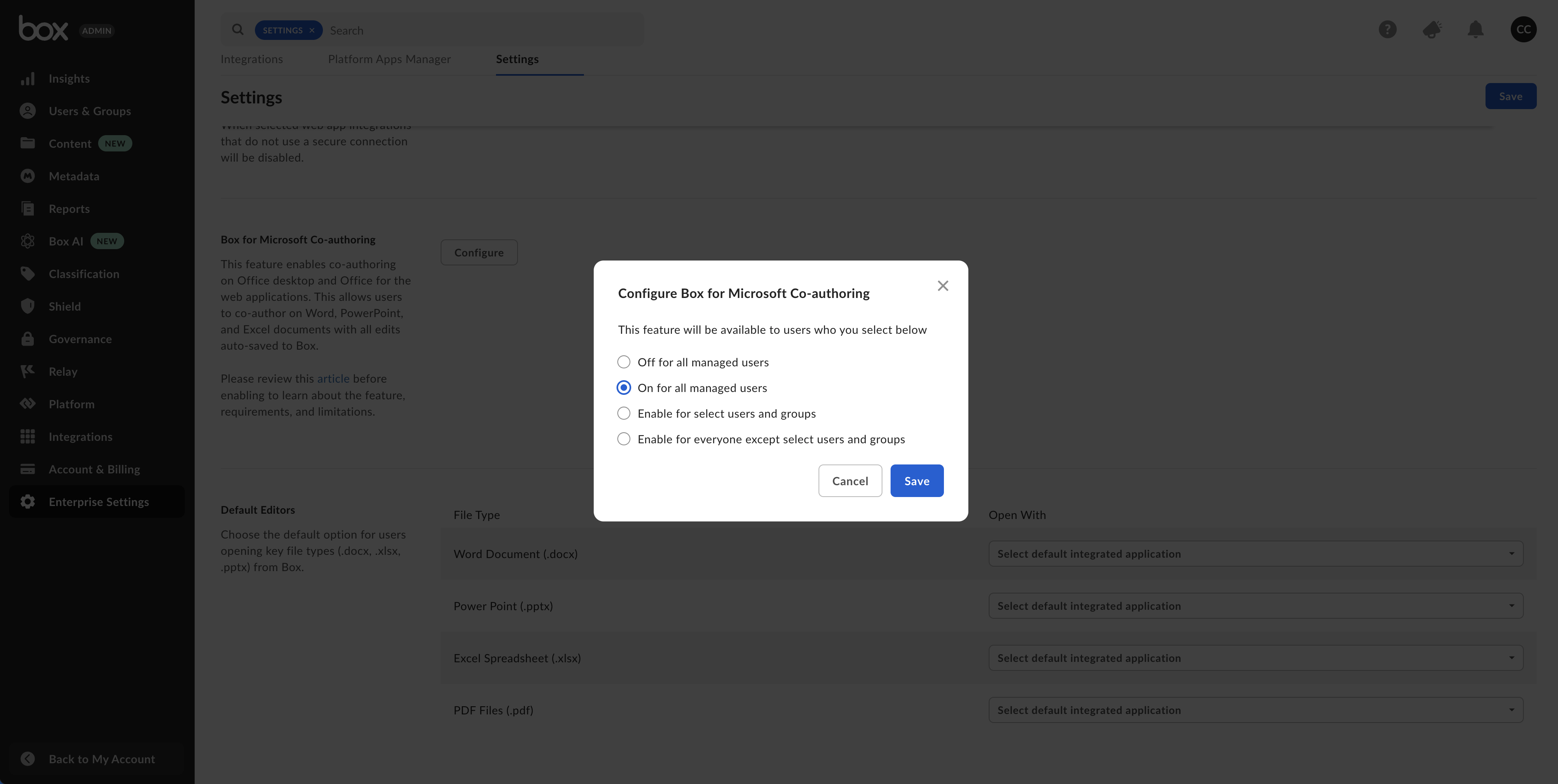Click the help question mark icon
Viewport: 1558px width, 784px height.
point(1387,30)
